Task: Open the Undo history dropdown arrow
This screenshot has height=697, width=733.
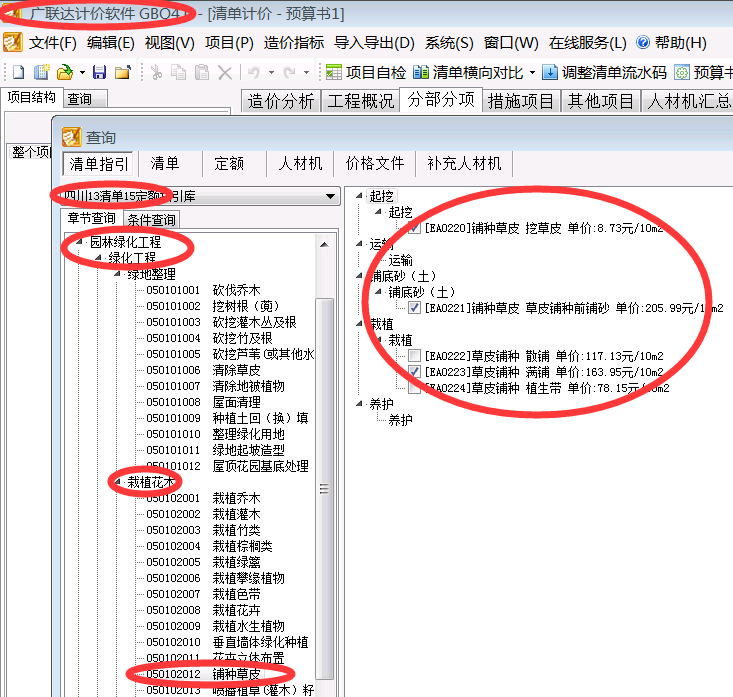Action: point(271,72)
